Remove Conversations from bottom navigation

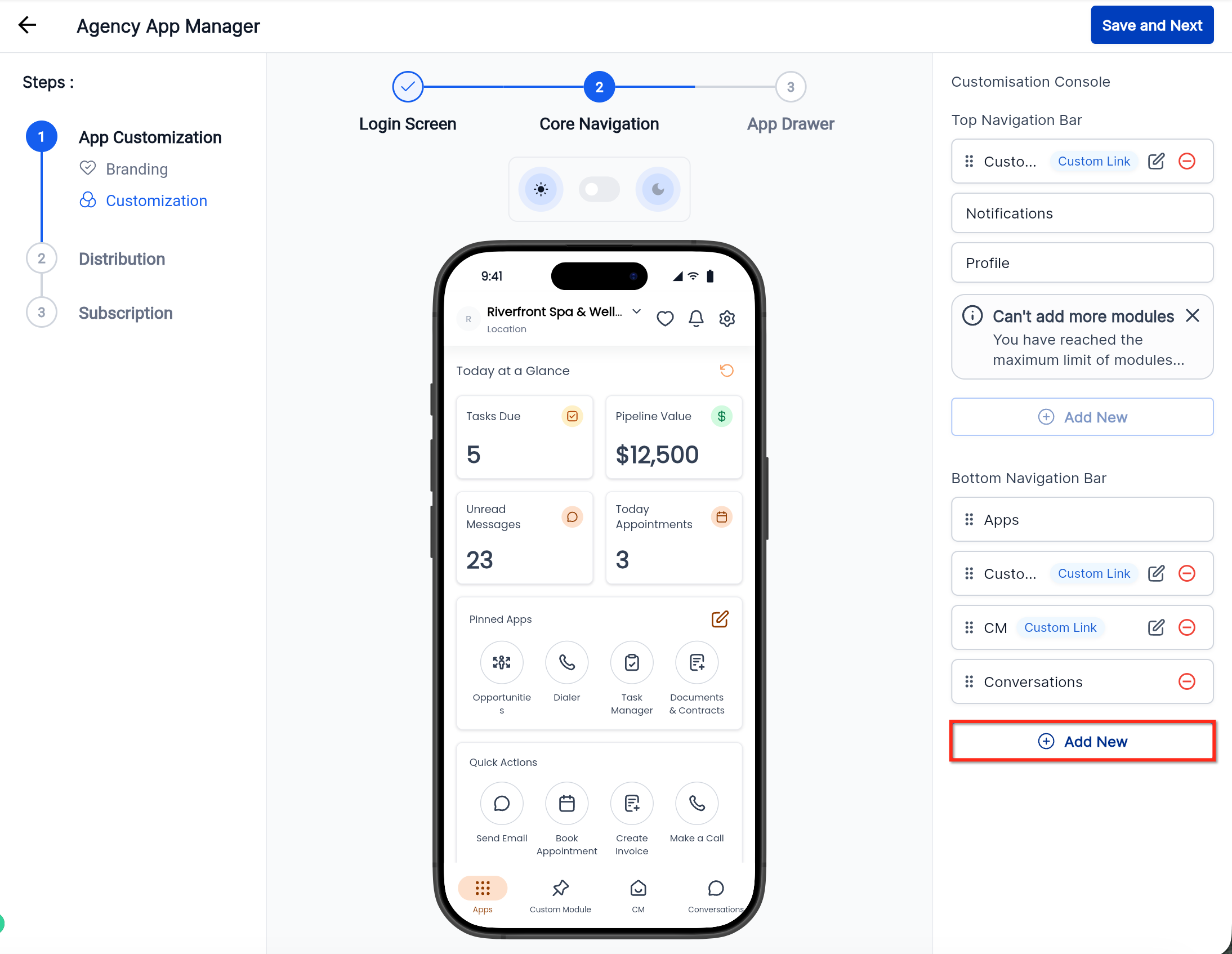[x=1187, y=681]
